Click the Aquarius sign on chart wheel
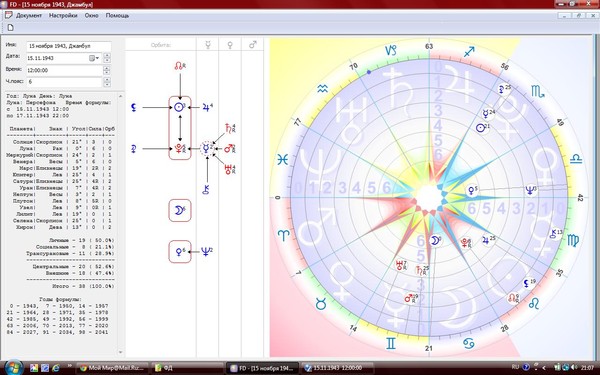600x375 pixels. 323,89
